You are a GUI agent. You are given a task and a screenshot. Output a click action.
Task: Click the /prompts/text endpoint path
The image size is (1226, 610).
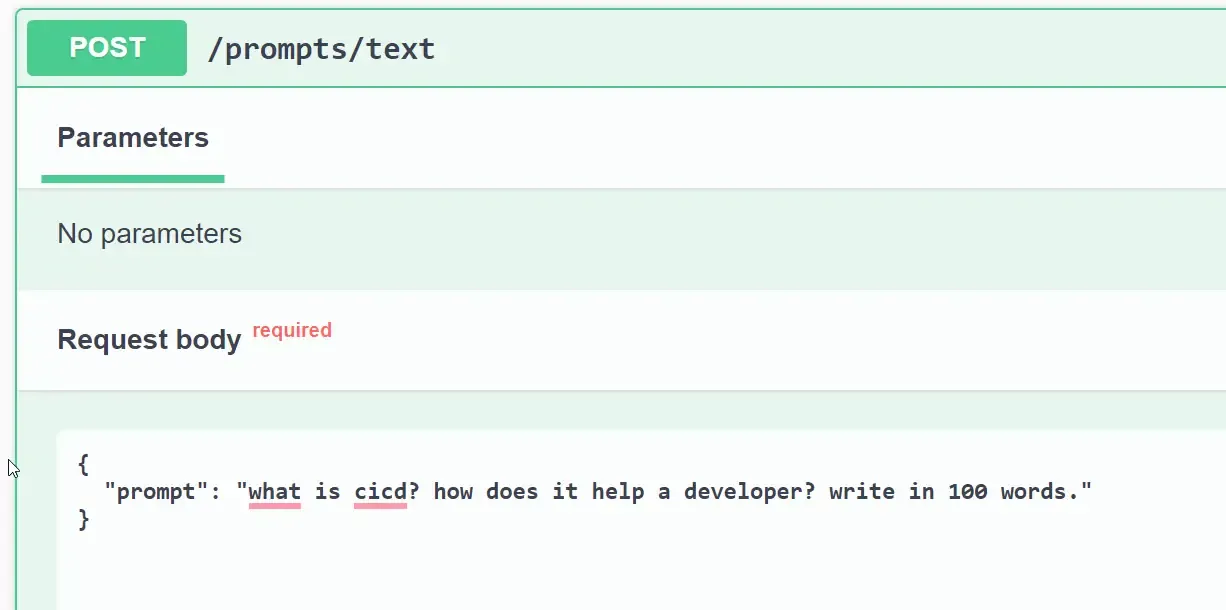[320, 49]
